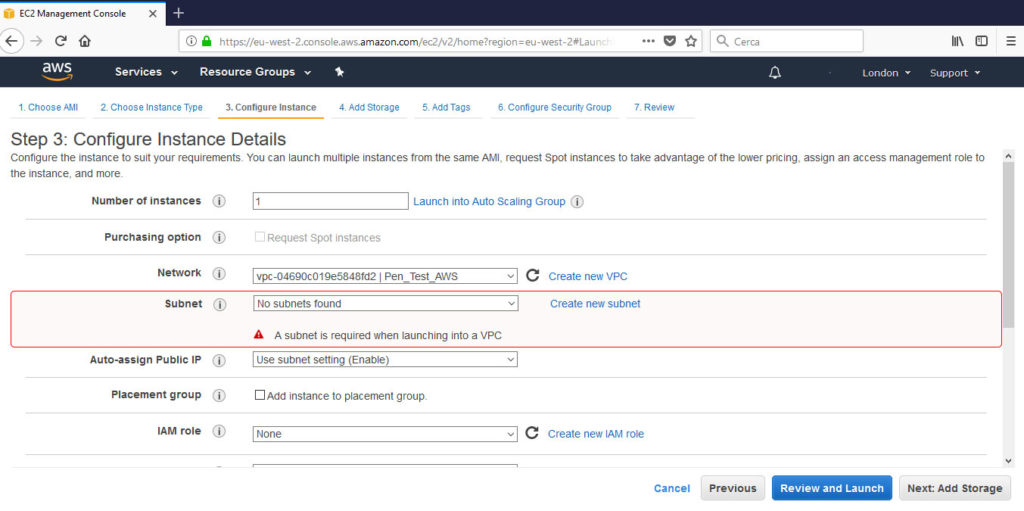The height and width of the screenshot is (511, 1024).
Task: Click the Number of instances input field
Action: (330, 201)
